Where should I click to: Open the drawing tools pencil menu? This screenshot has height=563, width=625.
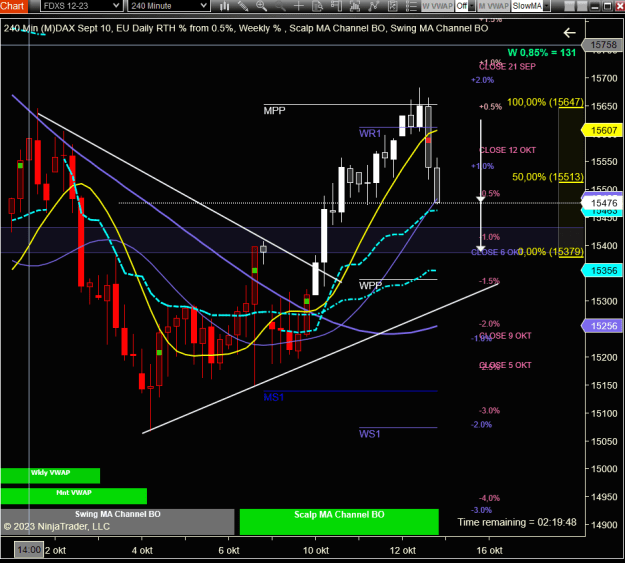243,6
